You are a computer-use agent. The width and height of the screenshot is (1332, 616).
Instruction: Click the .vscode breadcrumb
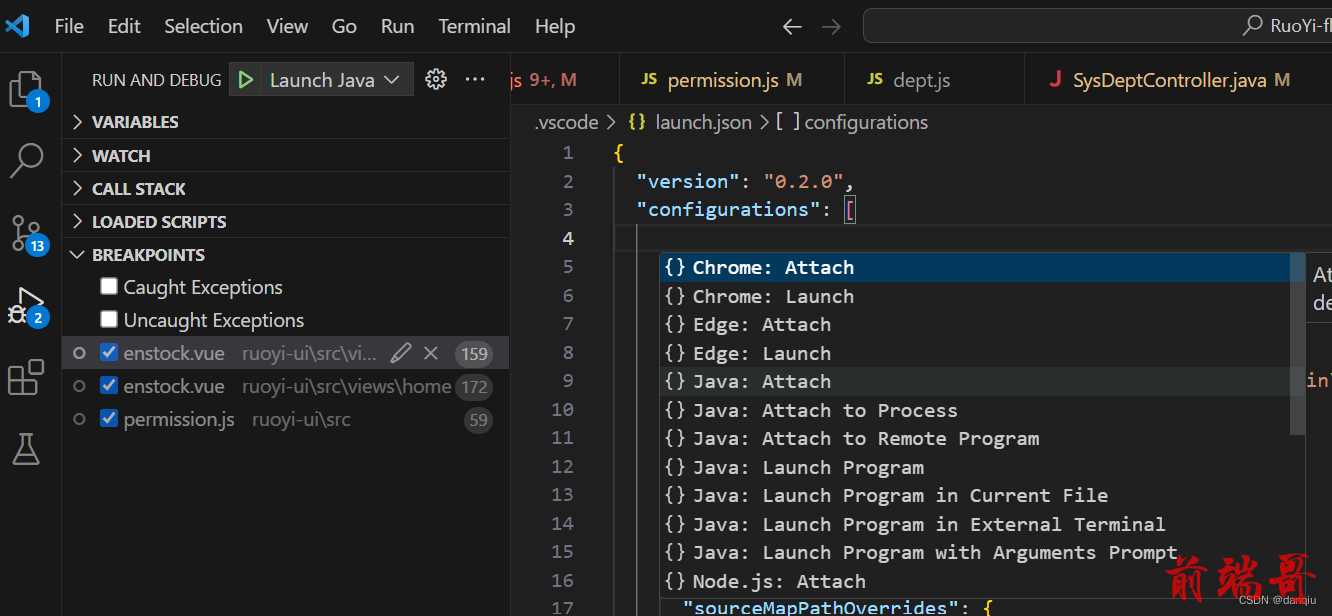tap(566, 123)
